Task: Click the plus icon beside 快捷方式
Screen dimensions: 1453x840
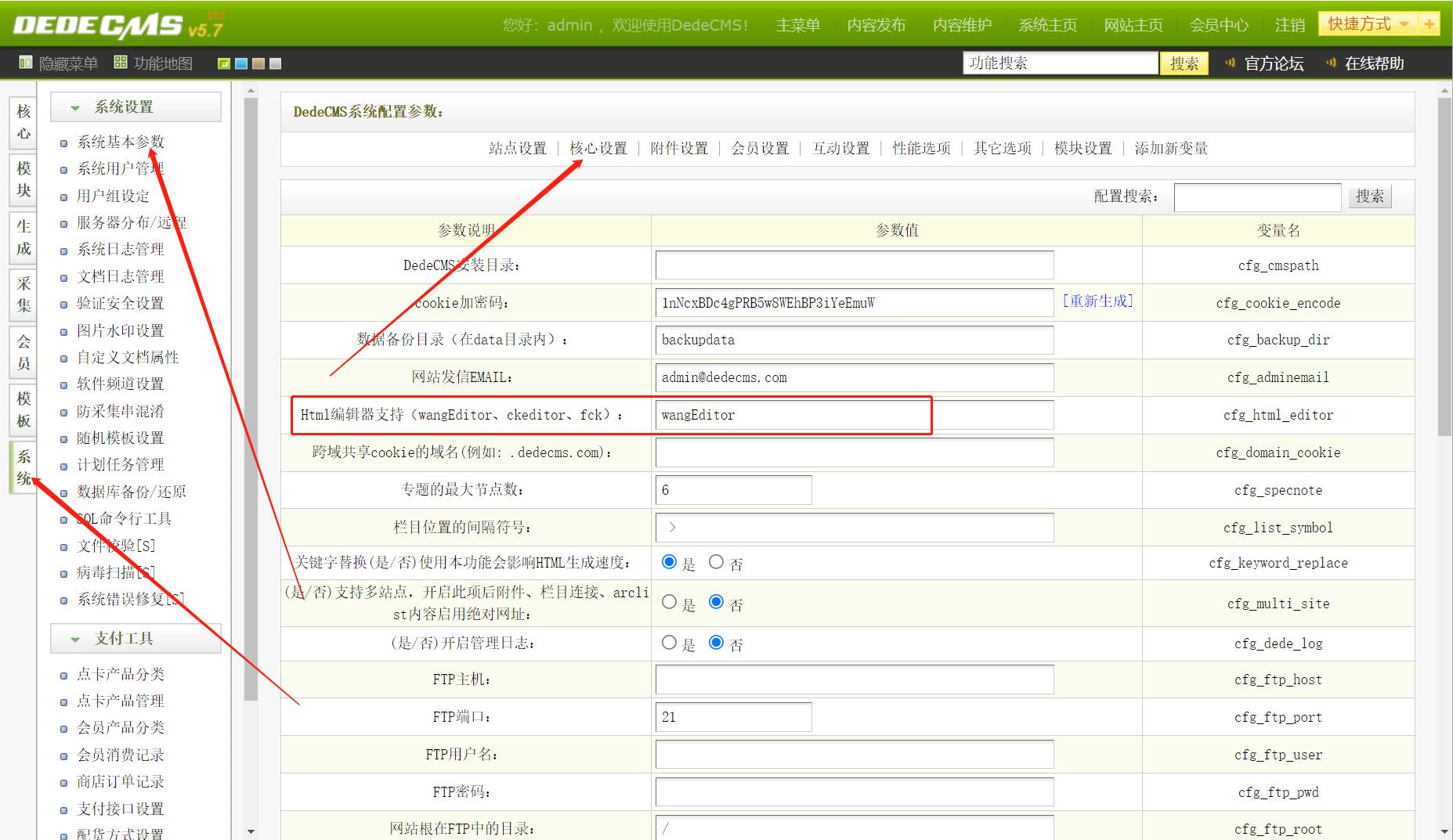Action: coord(1430,24)
